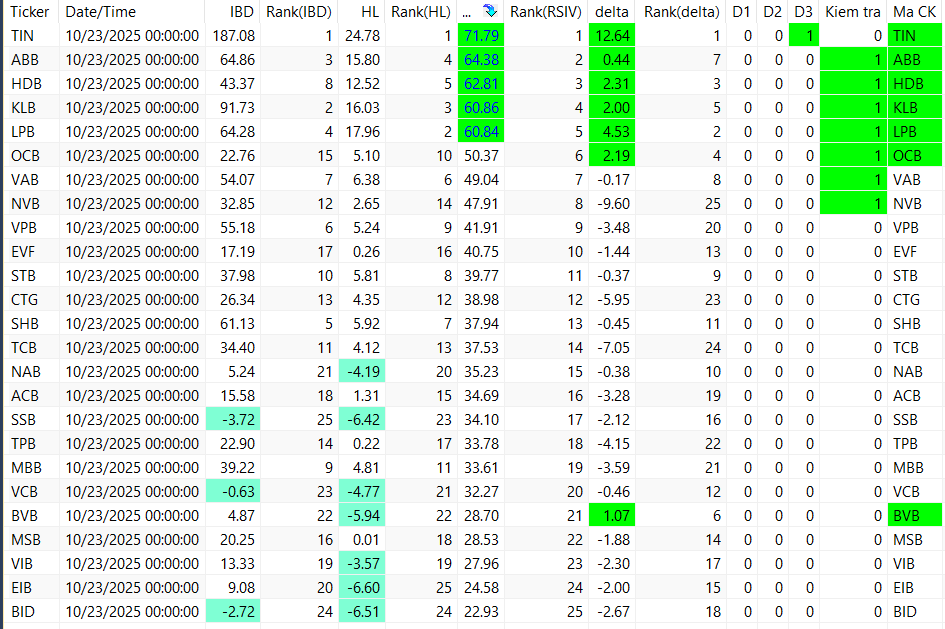The width and height of the screenshot is (945, 629).
Task: Click the IBD value 91.73
Action: click(x=237, y=108)
